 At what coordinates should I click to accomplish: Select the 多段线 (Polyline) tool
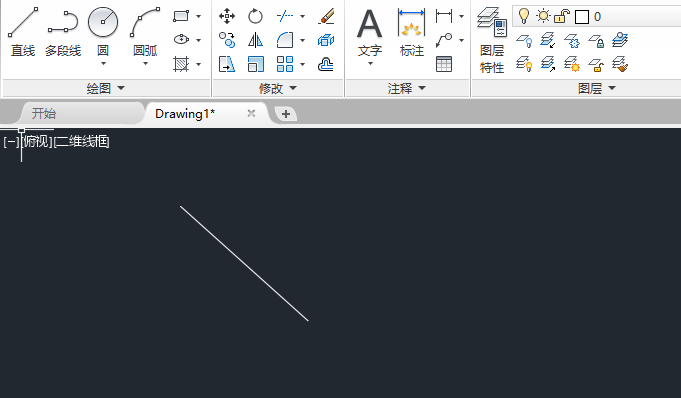pos(63,32)
